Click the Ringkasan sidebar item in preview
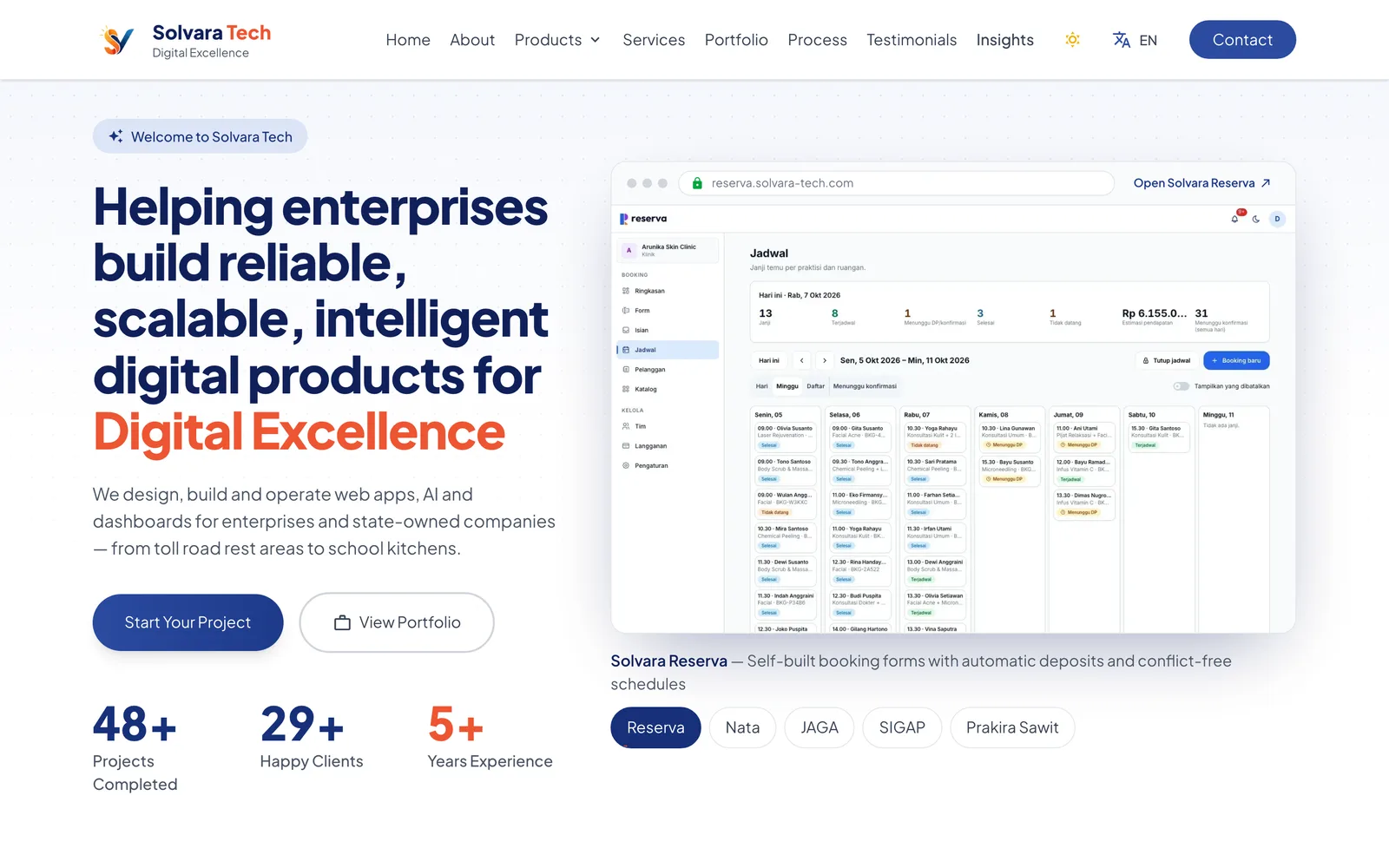The height and width of the screenshot is (868, 1389). [x=668, y=291]
